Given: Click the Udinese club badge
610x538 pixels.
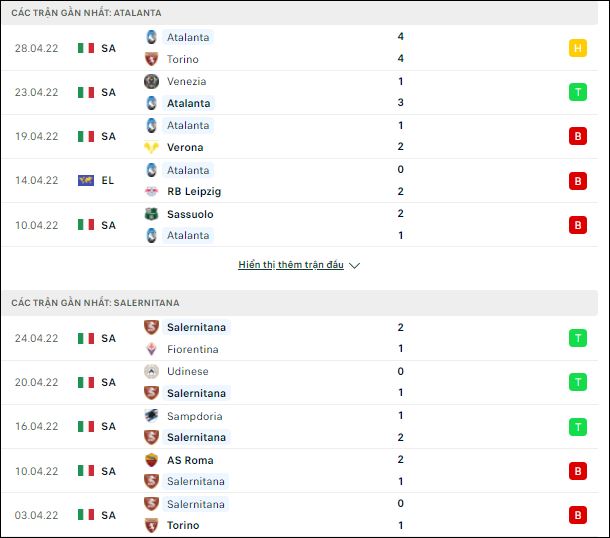Looking at the screenshot, I should [151, 372].
